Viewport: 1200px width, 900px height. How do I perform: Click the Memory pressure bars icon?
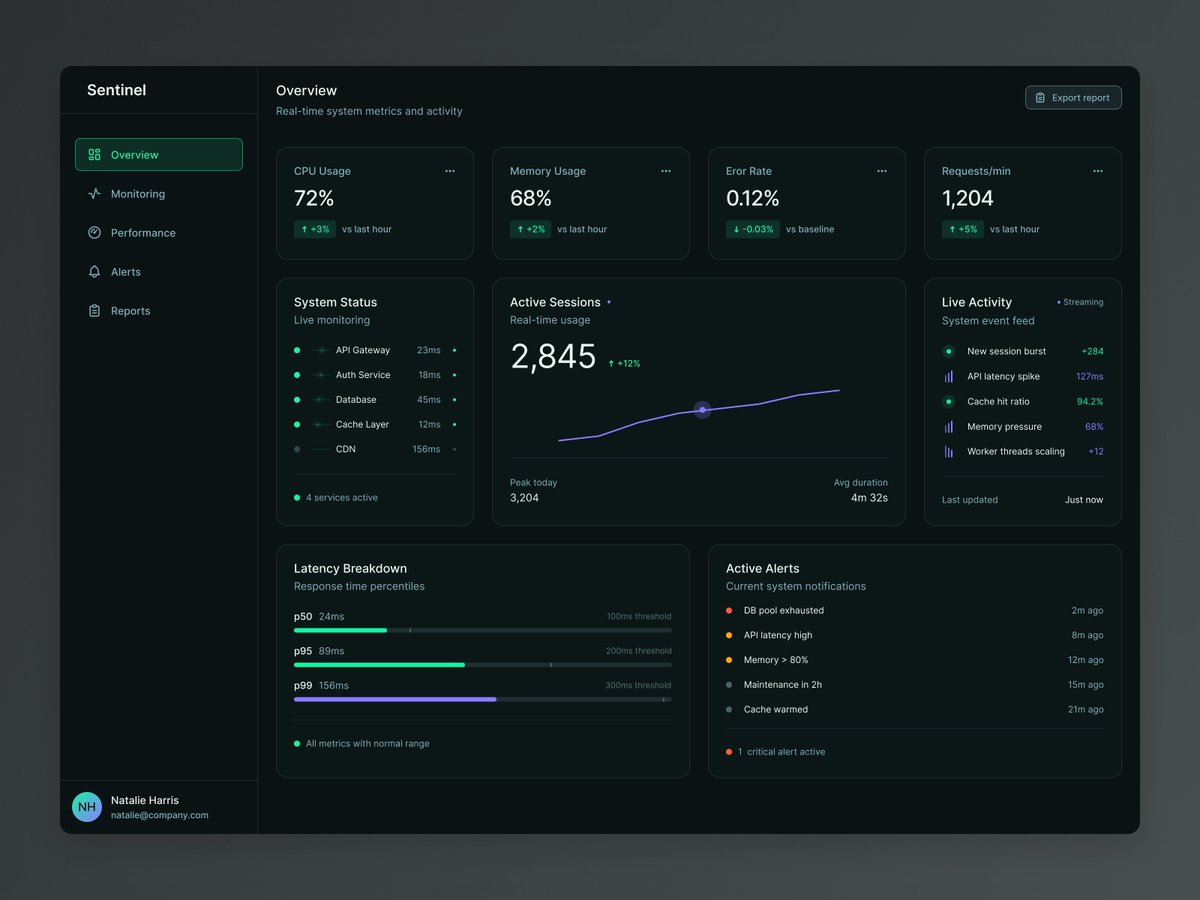[x=948, y=426]
